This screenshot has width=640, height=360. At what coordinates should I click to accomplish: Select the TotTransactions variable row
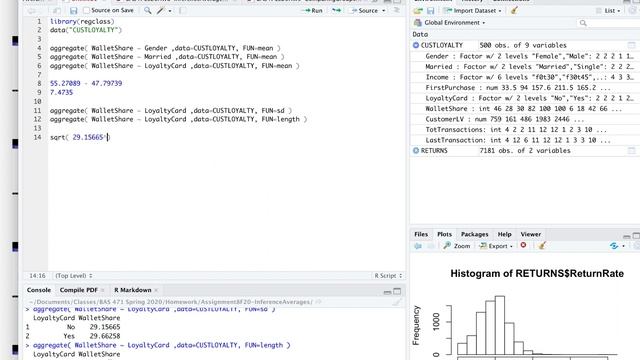point(524,130)
